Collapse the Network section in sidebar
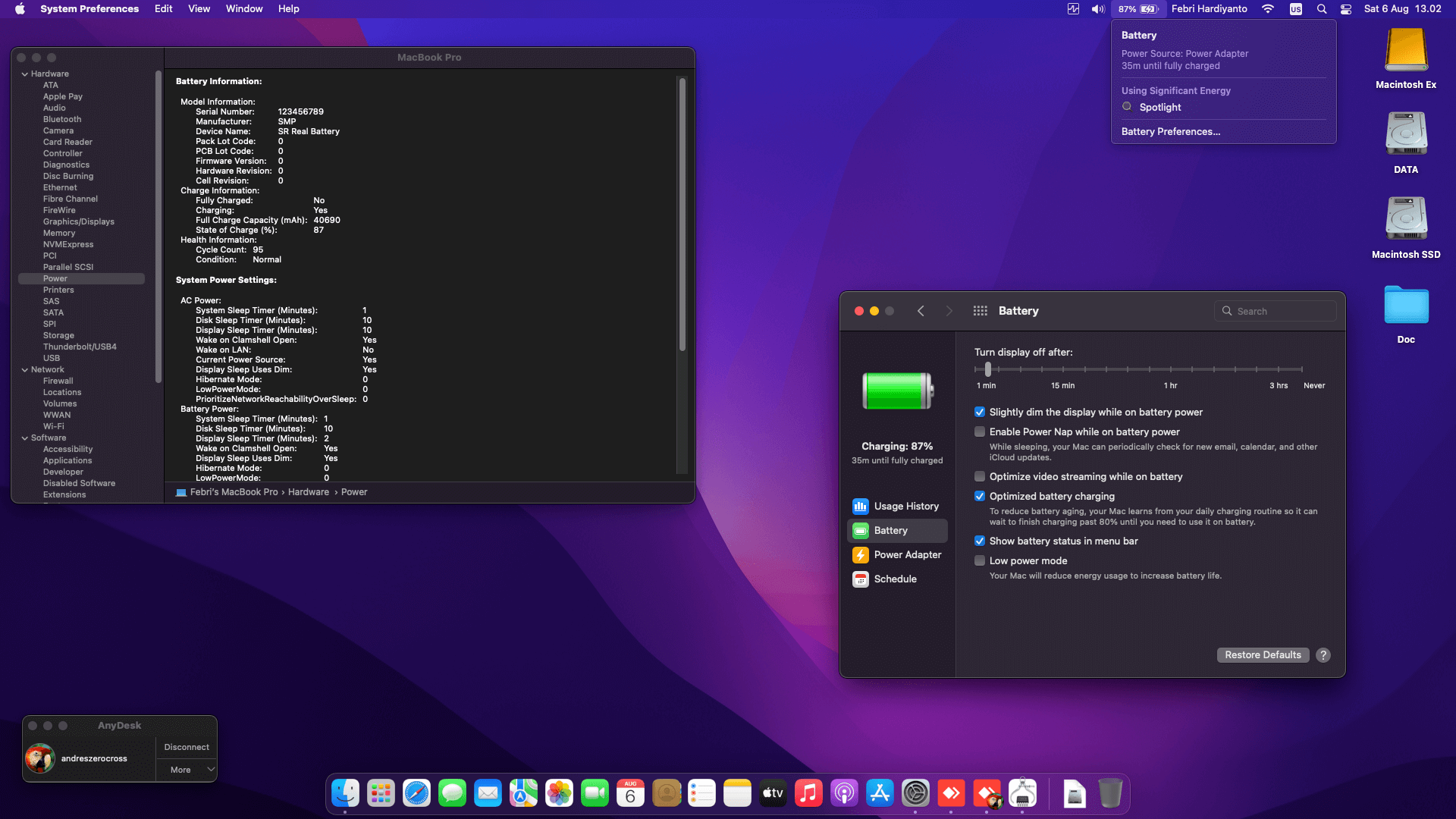 25,370
